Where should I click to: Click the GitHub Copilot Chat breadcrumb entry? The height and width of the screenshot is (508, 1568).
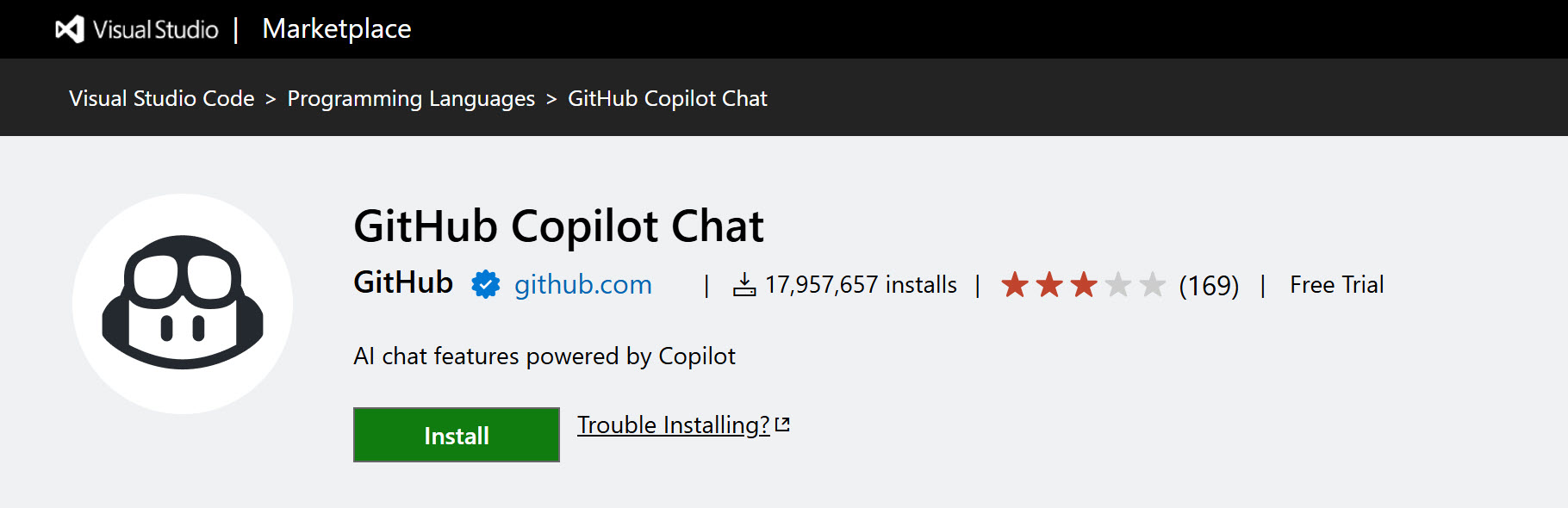coord(668,98)
